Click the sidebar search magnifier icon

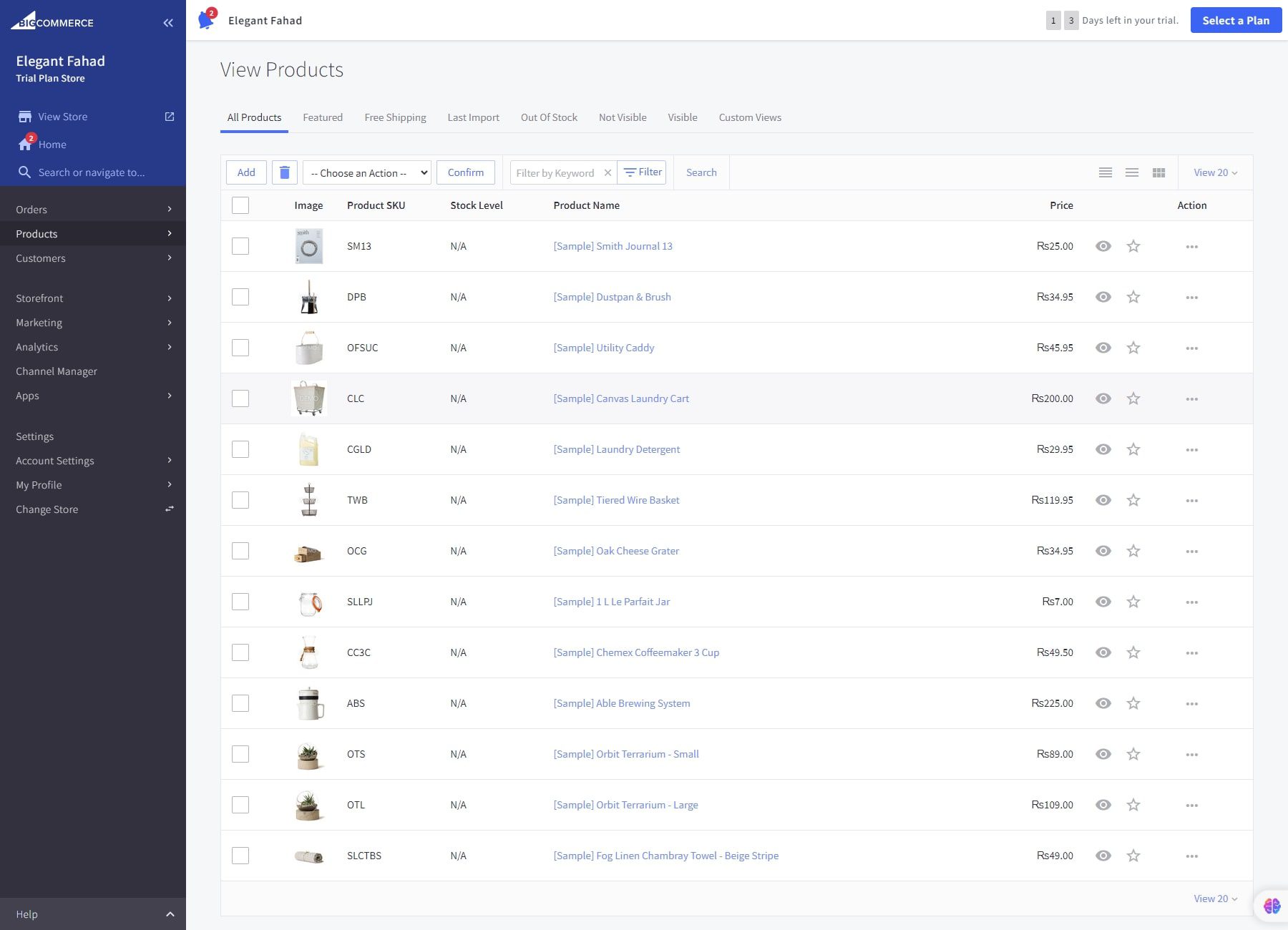coord(25,172)
